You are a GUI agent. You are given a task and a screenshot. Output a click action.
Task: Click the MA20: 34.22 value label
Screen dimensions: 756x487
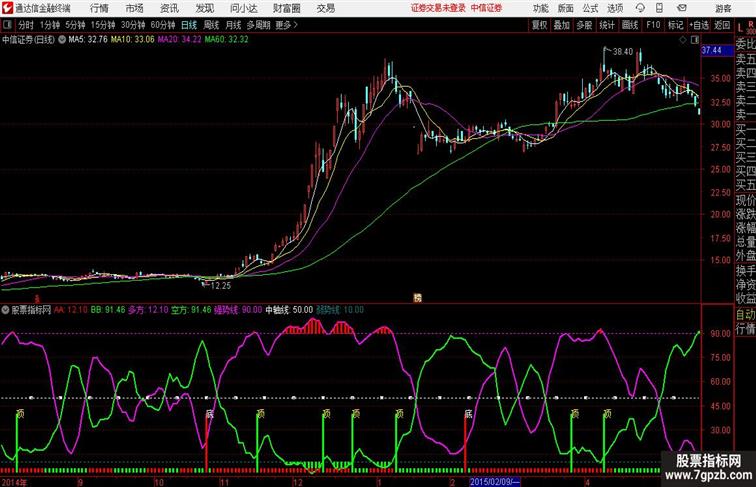click(x=179, y=40)
